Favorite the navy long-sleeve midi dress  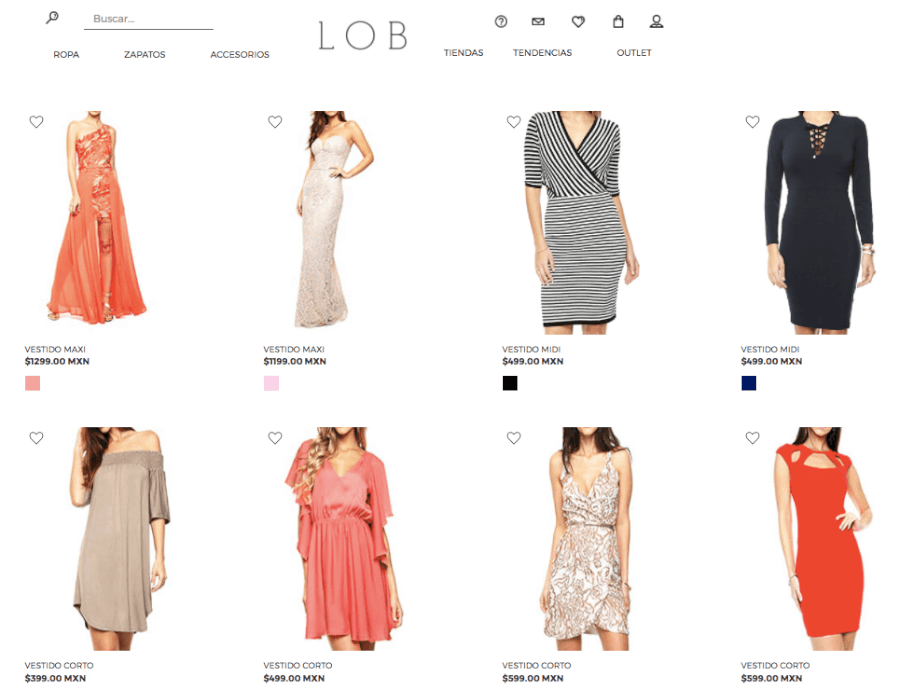(752, 122)
